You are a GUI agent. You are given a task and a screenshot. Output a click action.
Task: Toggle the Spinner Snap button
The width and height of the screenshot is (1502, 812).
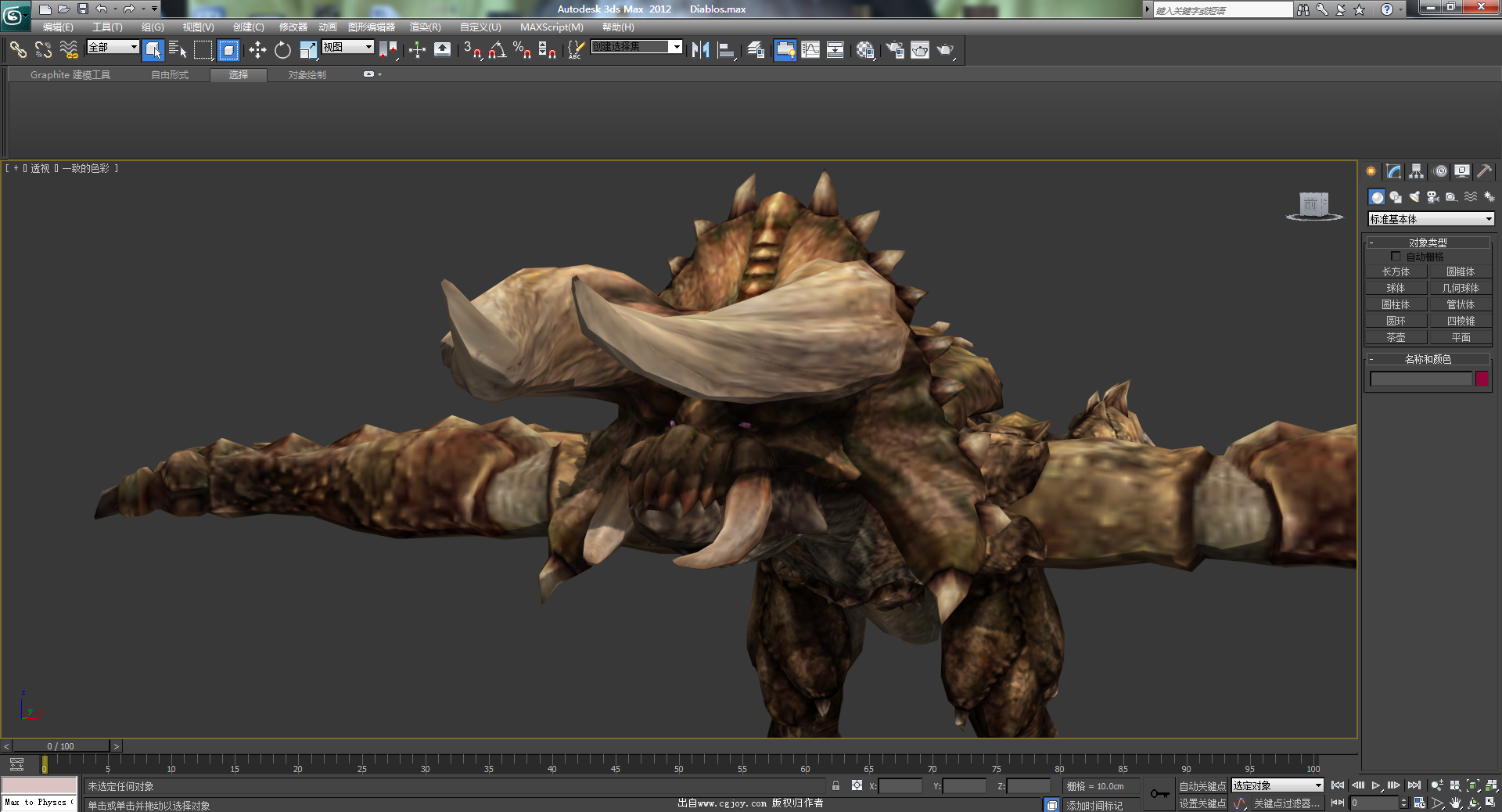[547, 50]
